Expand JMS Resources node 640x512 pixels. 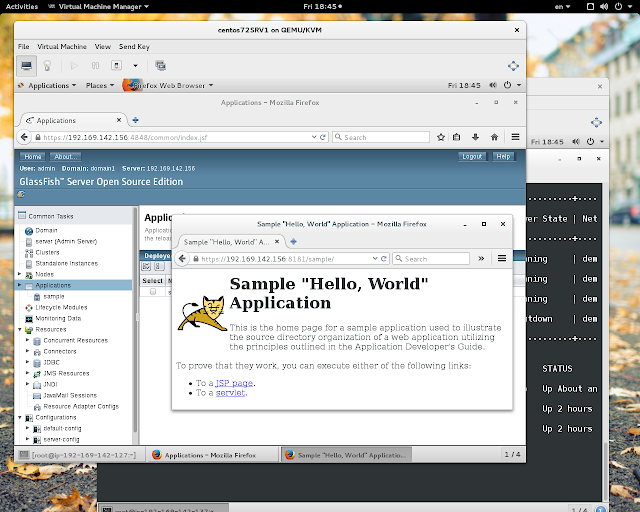(27, 373)
